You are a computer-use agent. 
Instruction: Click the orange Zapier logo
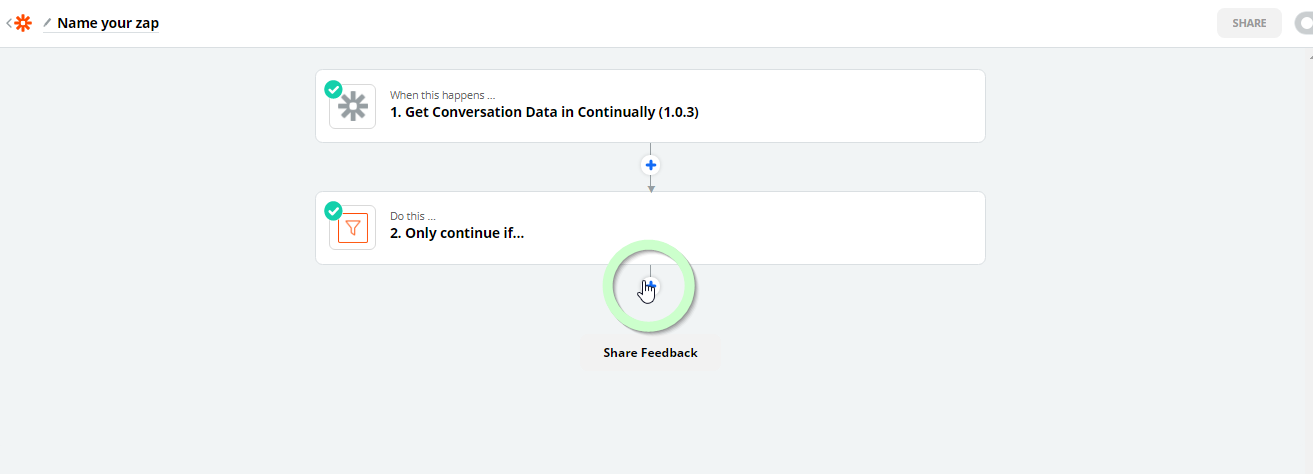23,23
